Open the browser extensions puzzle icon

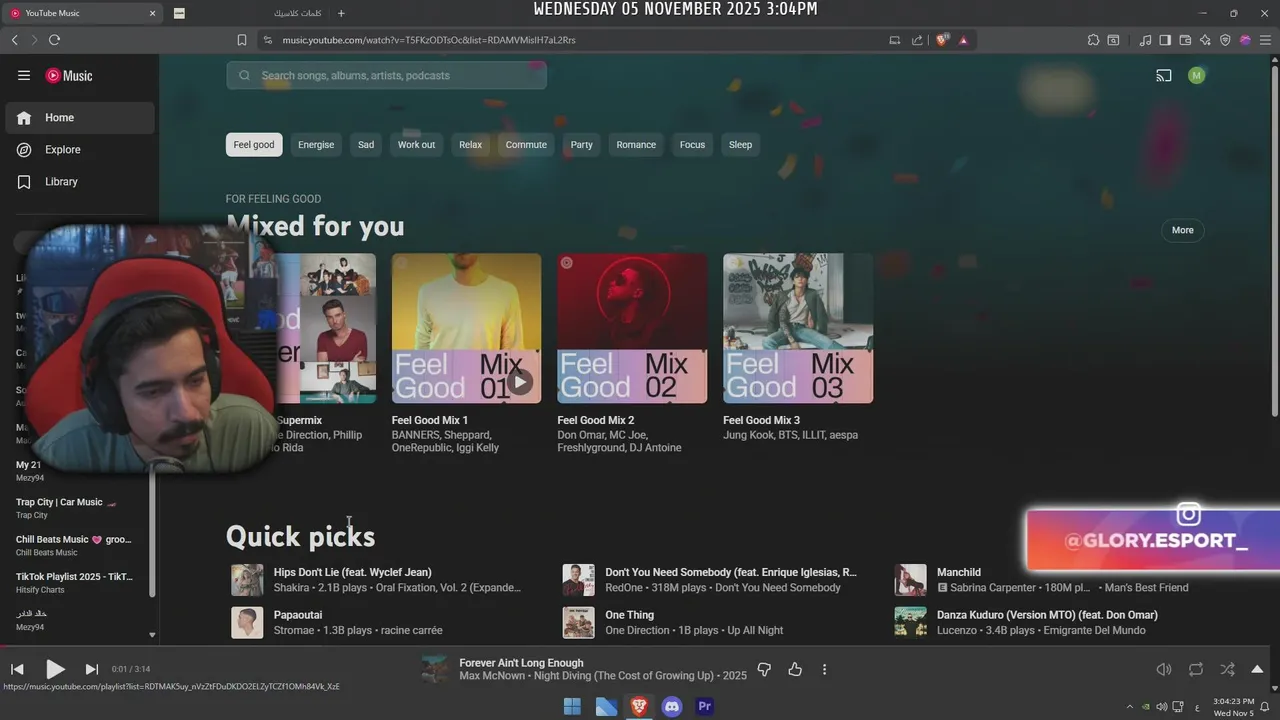(1093, 40)
